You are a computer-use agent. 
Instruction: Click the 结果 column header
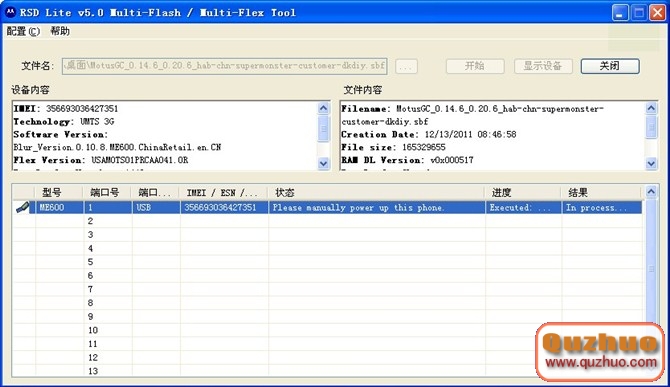601,193
